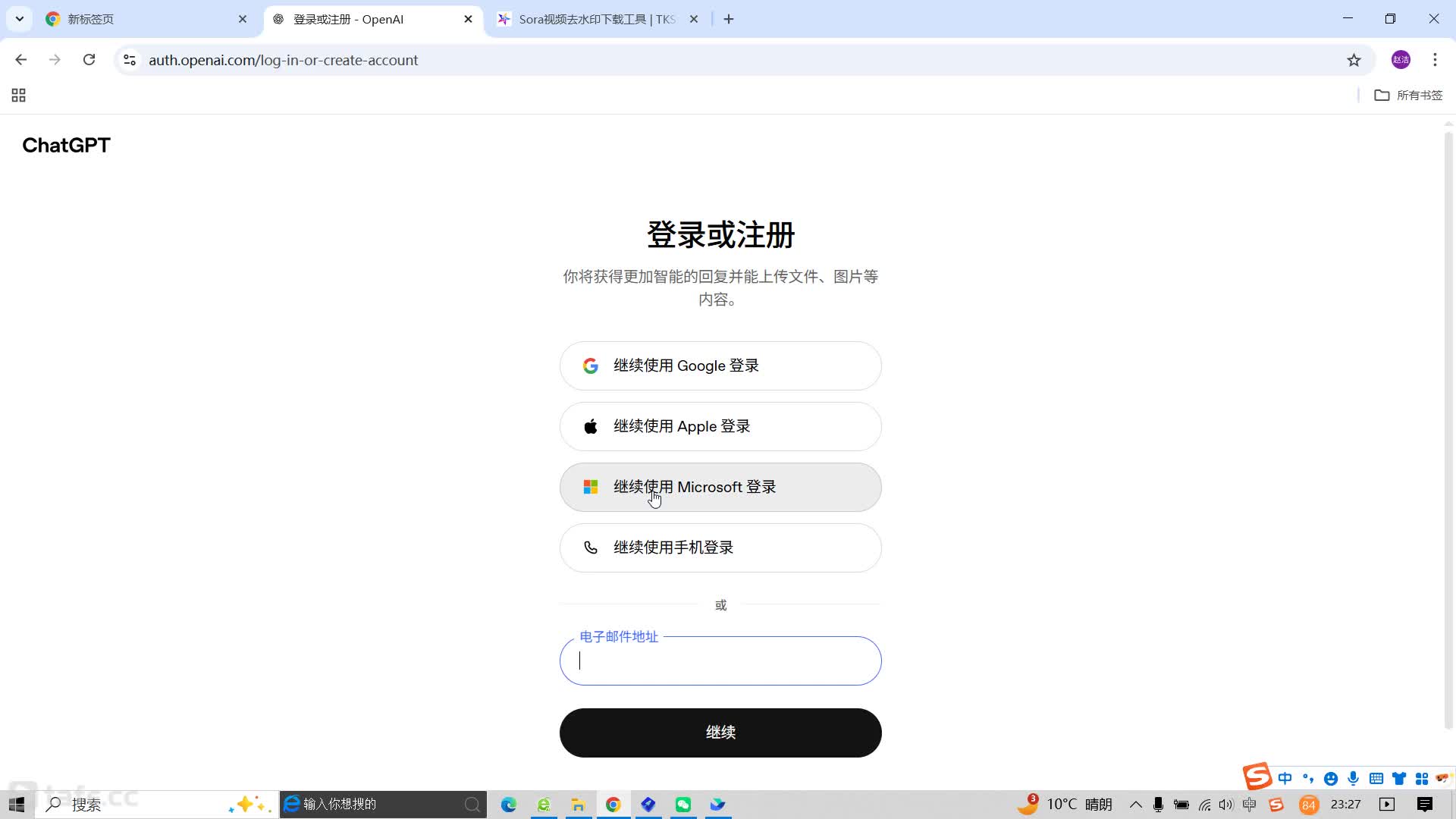1456x819 pixels.
Task: Click the Google logo on the login button
Action: click(591, 366)
